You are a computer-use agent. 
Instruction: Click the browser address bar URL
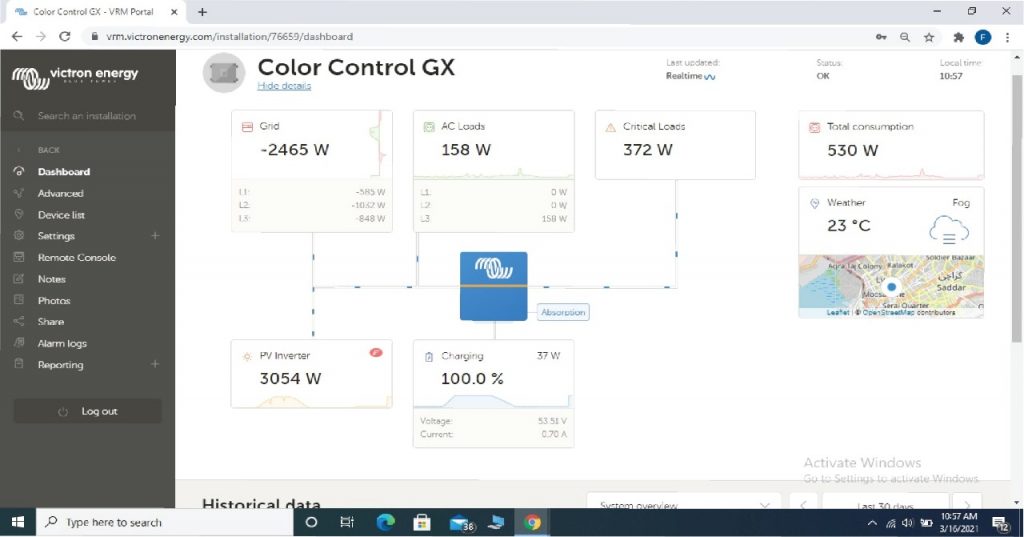tap(229, 37)
